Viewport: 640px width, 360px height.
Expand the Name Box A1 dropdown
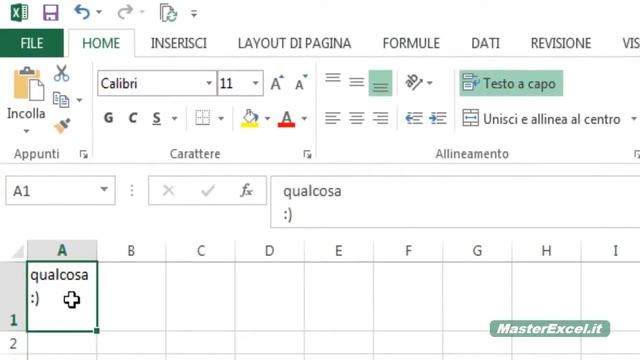click(x=104, y=190)
